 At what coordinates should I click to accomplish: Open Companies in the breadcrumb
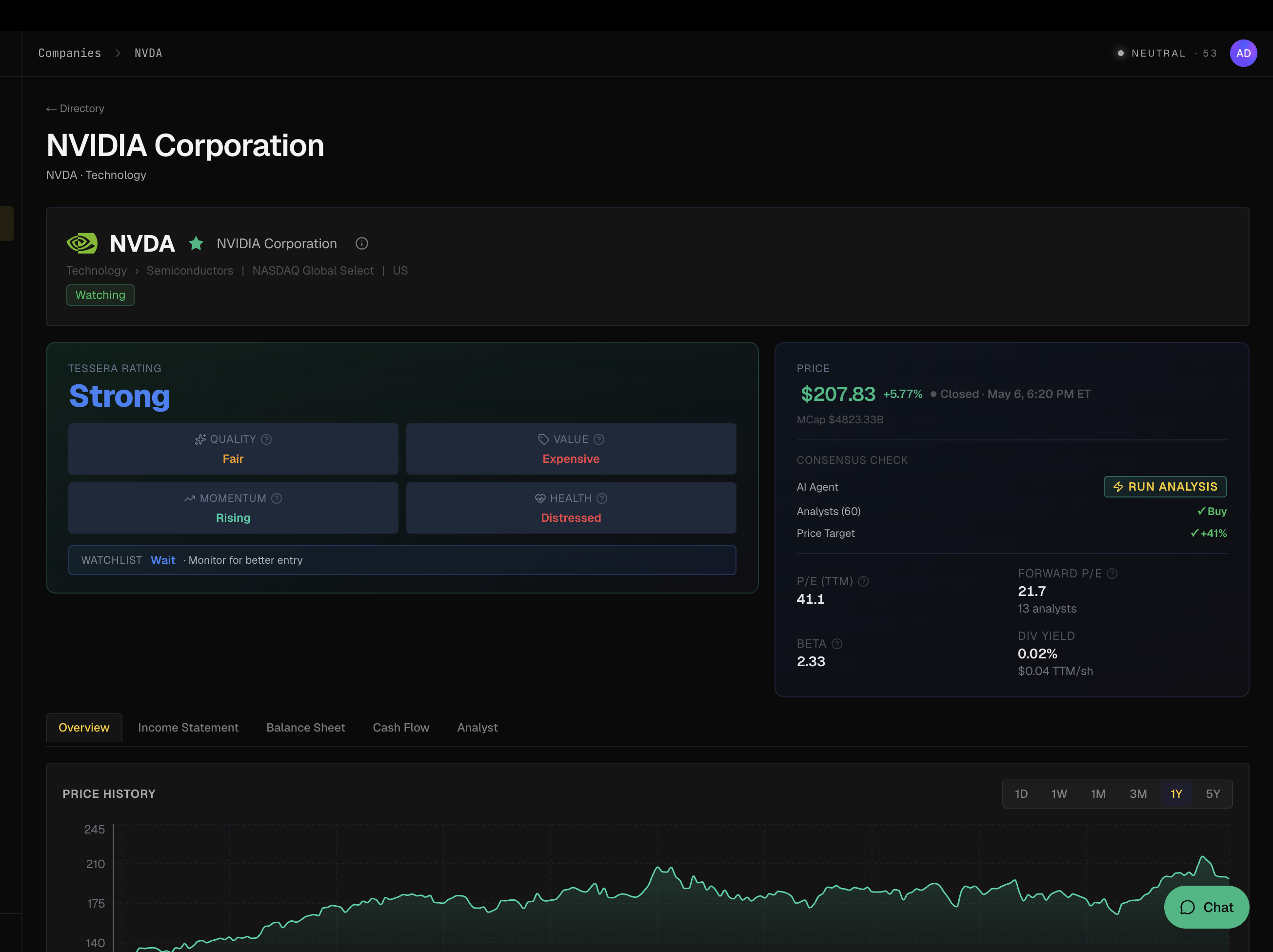(x=70, y=53)
